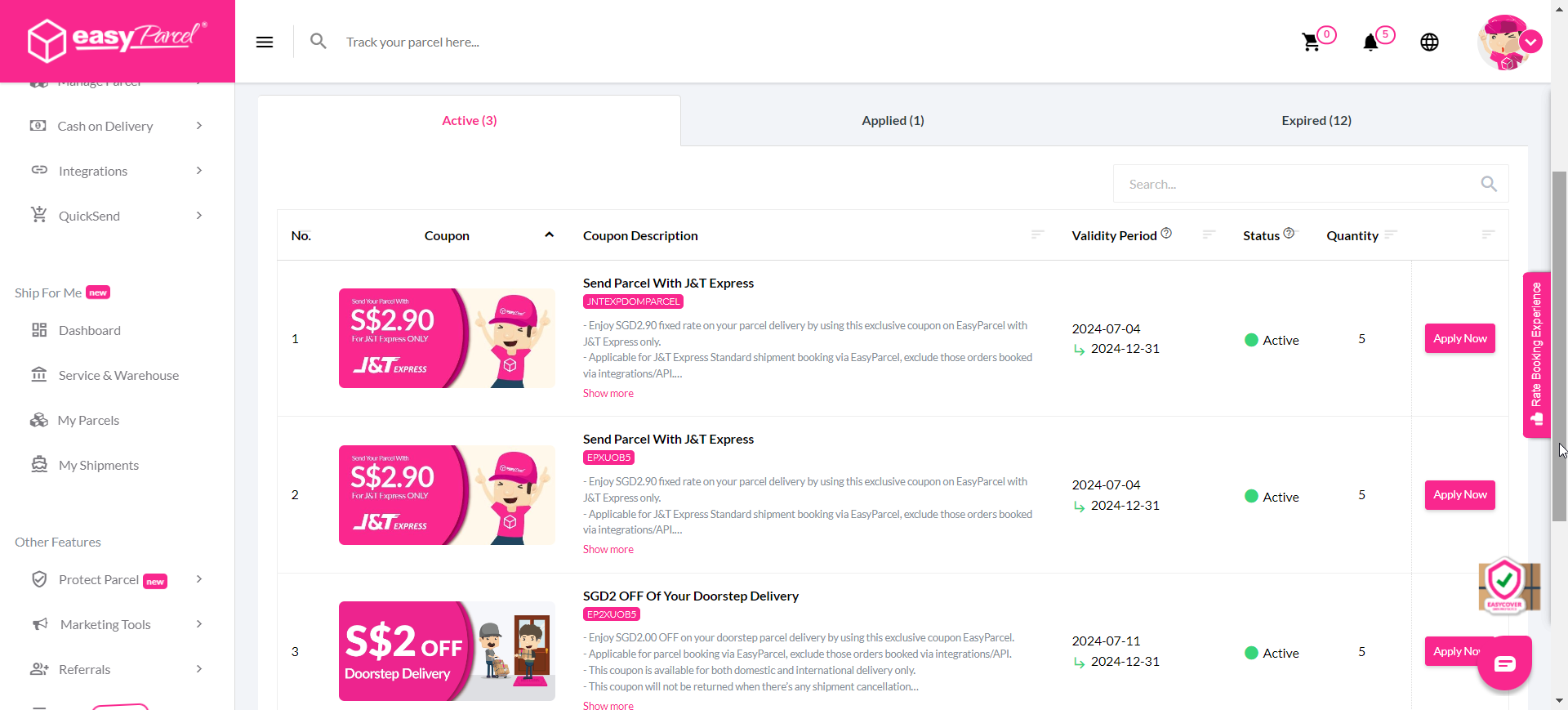The height and width of the screenshot is (710, 1568).
Task: Click the Service & Warehouse building icon
Action: tap(39, 374)
